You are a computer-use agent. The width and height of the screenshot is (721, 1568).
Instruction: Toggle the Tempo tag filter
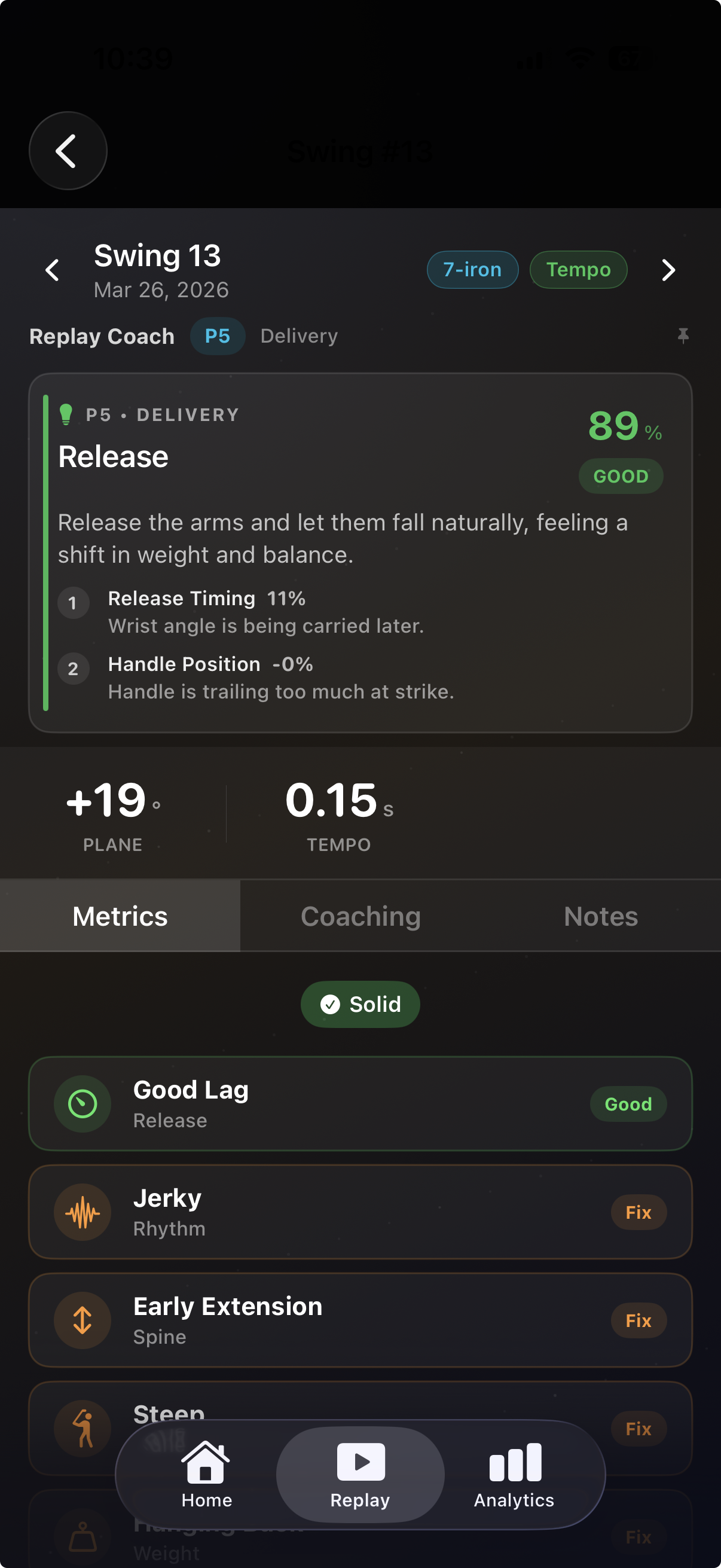(578, 270)
